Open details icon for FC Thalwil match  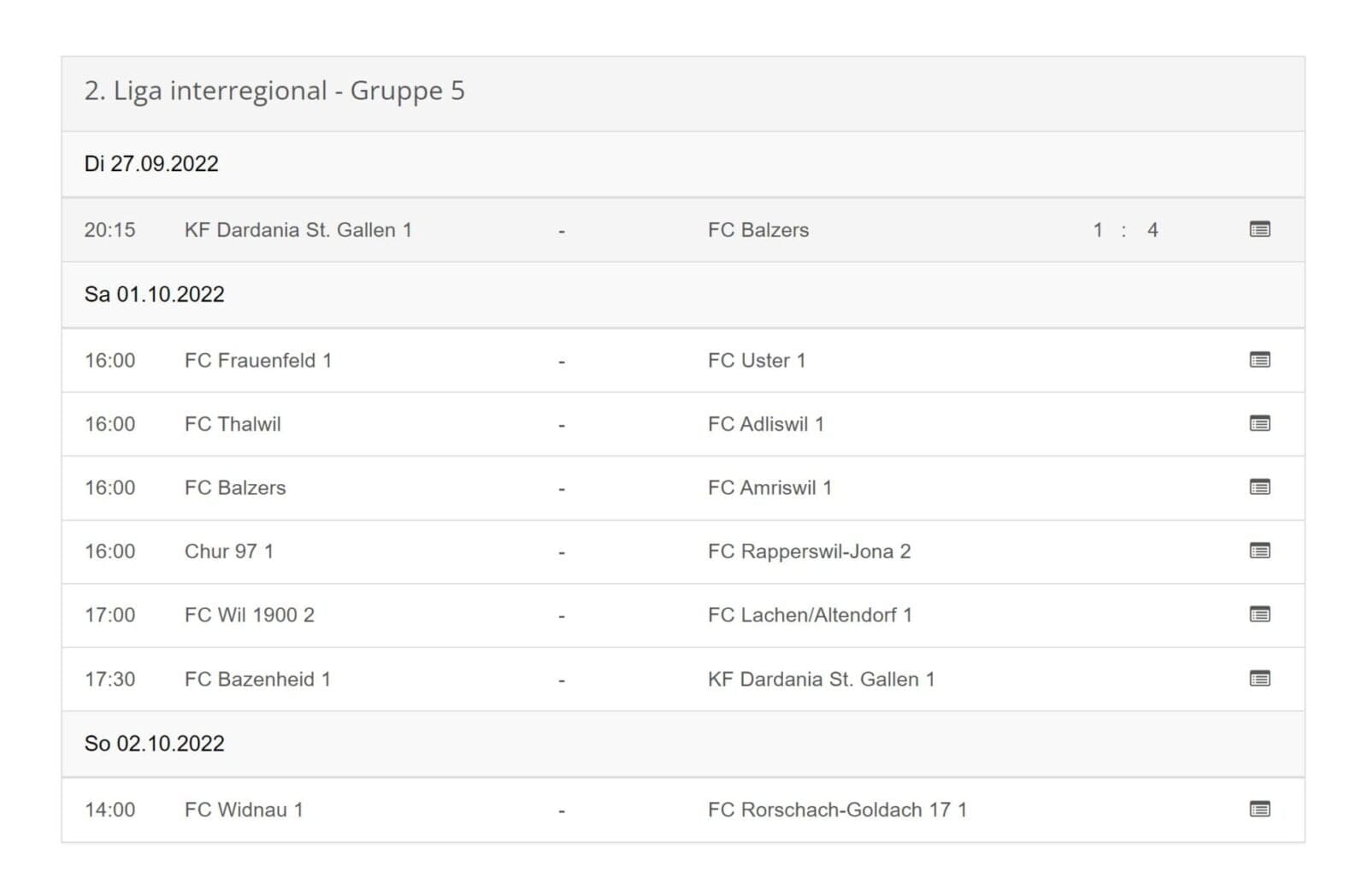1259,423
